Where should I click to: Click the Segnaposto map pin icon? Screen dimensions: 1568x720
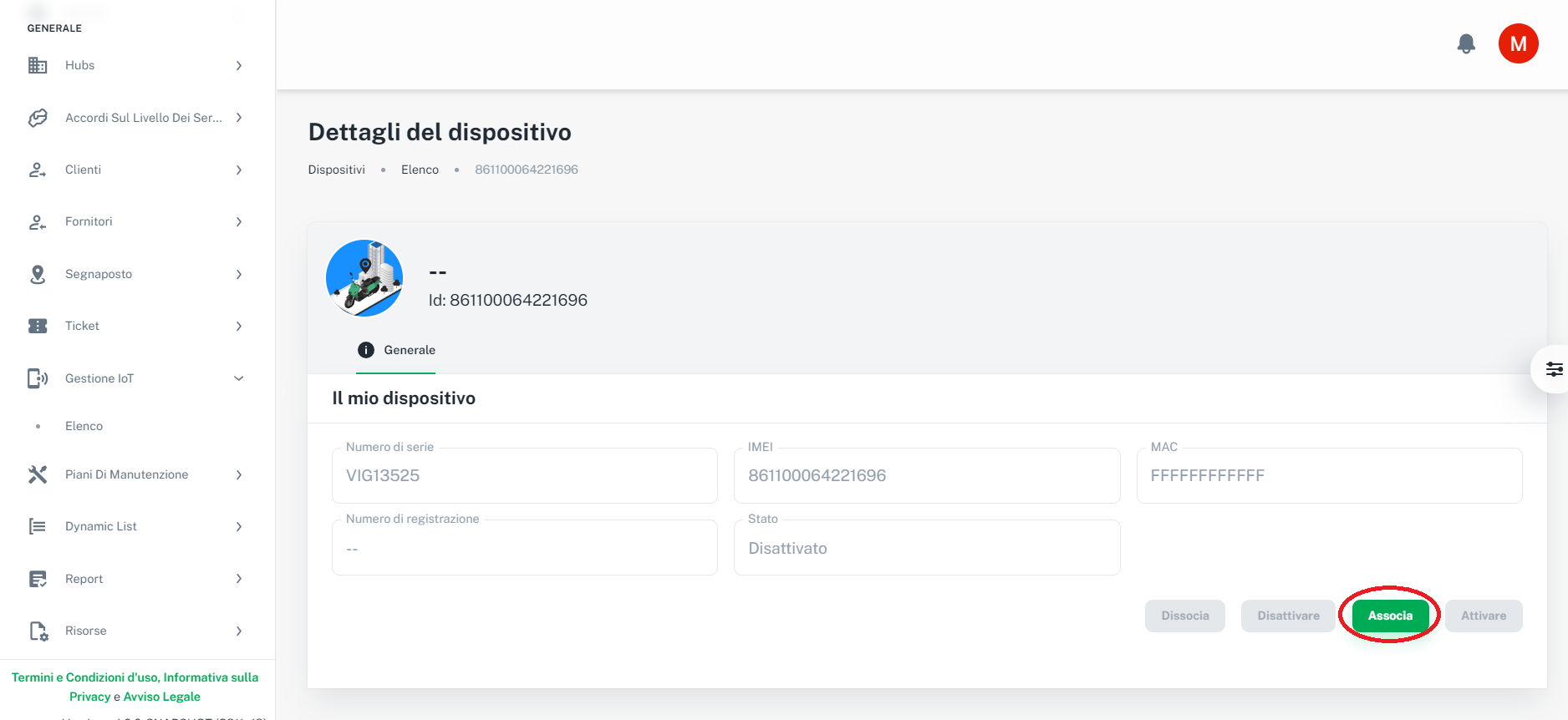38,274
